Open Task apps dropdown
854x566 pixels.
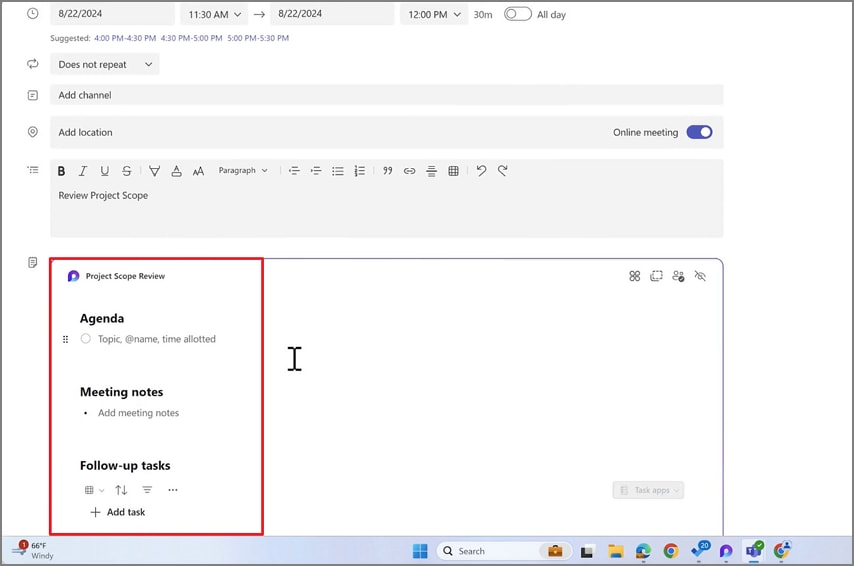pyautogui.click(x=648, y=490)
